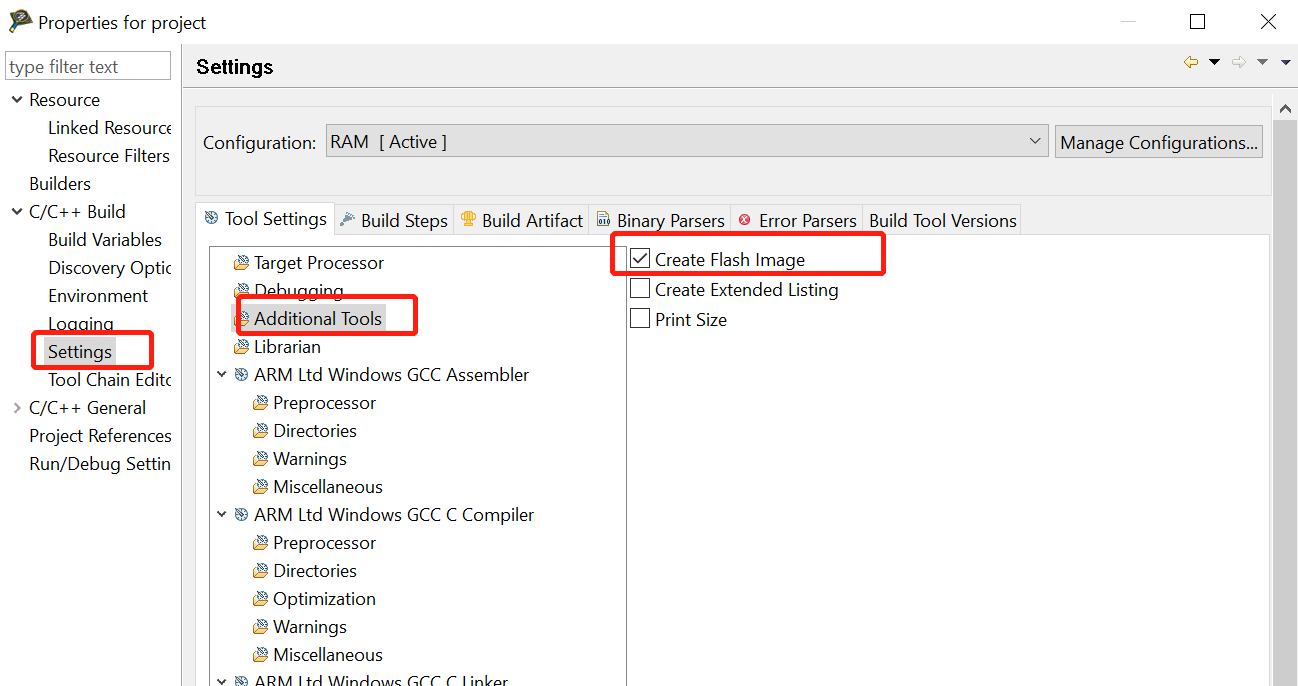Enable the Print Size option
Viewport: 1298px width, 686px height.
pos(638,318)
